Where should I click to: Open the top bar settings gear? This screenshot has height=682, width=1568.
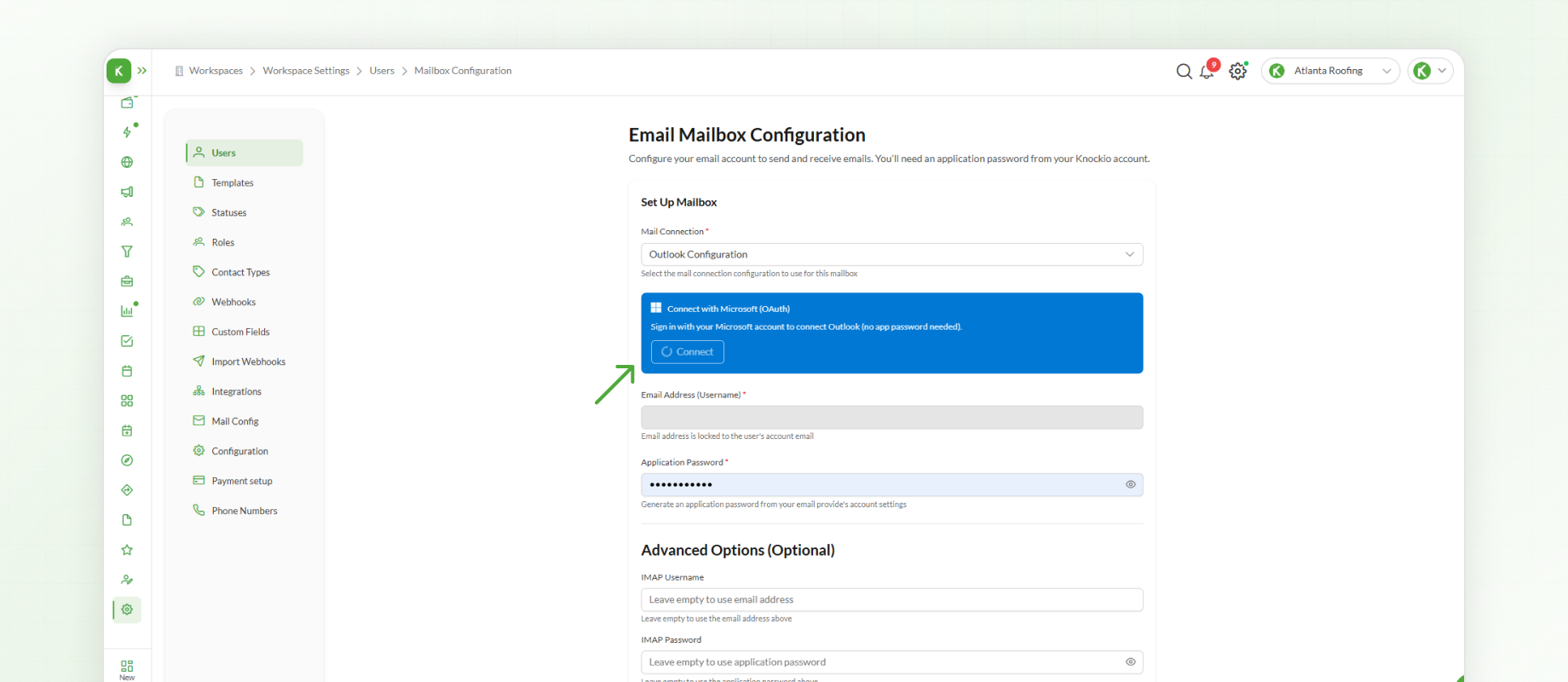[1238, 72]
